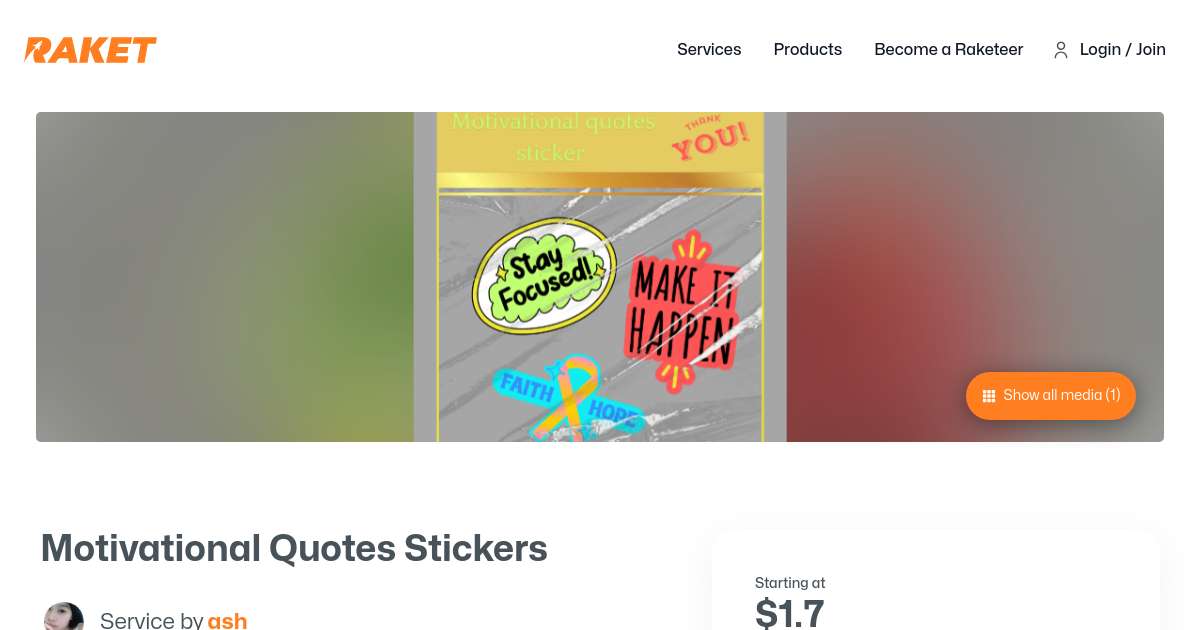Screen dimensions: 1200x630
Task: Click the seller avatar photo
Action: click(64, 617)
